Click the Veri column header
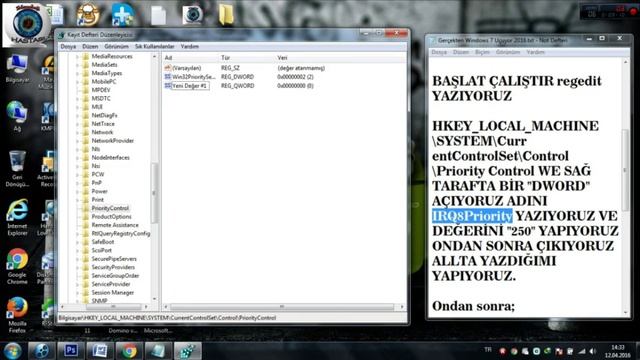The image size is (640, 360). point(282,58)
